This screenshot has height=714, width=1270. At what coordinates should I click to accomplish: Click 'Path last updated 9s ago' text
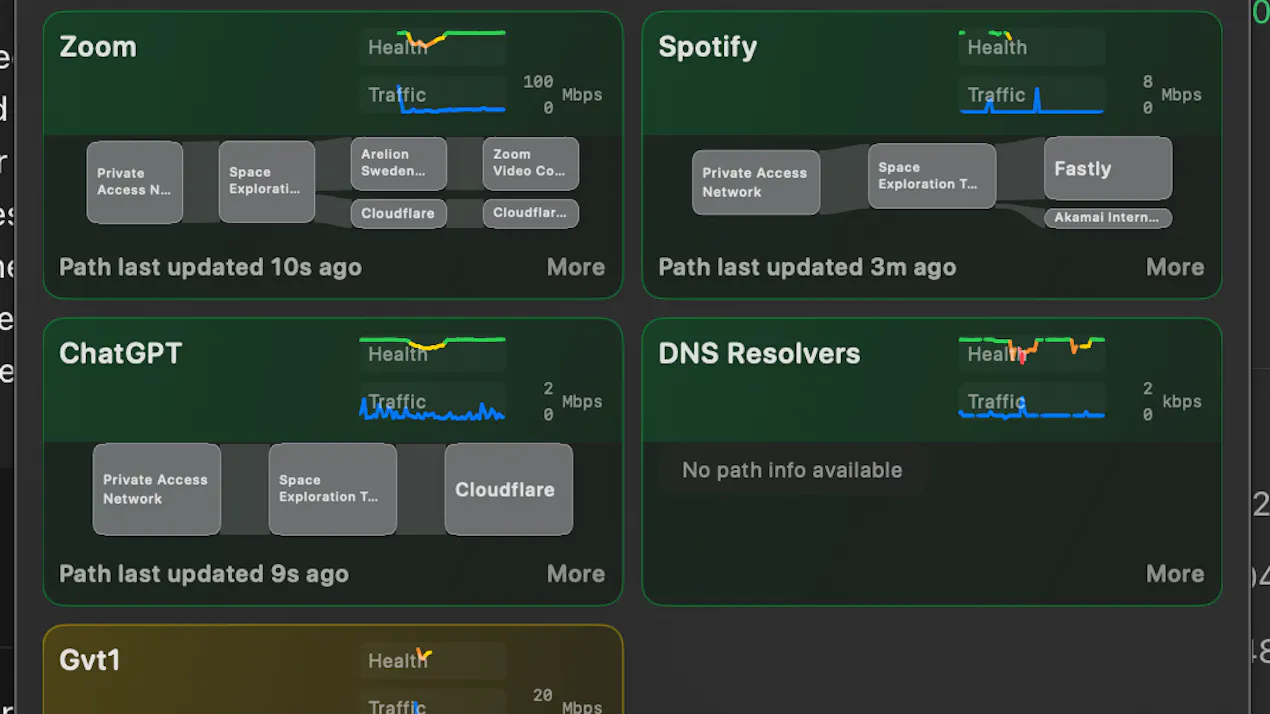coord(204,574)
